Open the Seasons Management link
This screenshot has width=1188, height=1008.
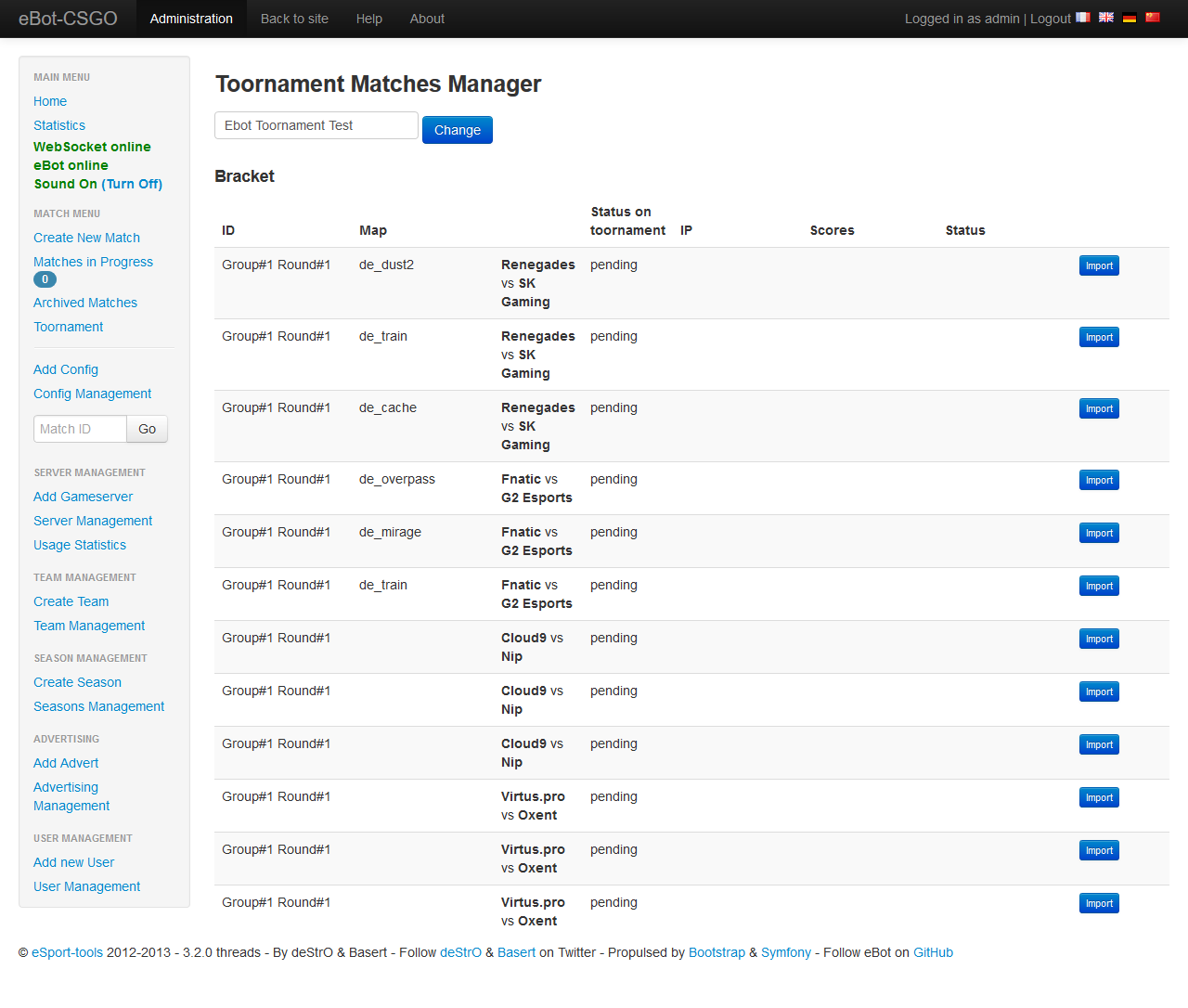coord(98,706)
